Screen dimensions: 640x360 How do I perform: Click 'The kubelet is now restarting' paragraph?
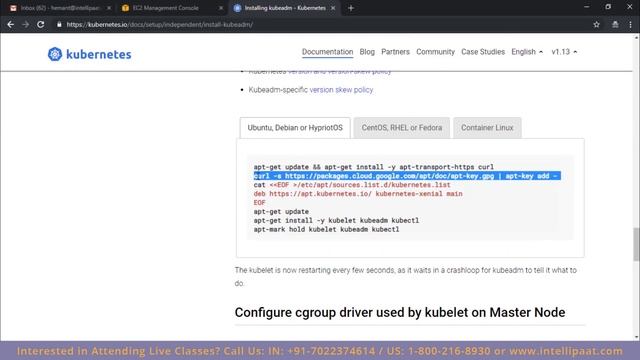pyautogui.click(x=405, y=277)
